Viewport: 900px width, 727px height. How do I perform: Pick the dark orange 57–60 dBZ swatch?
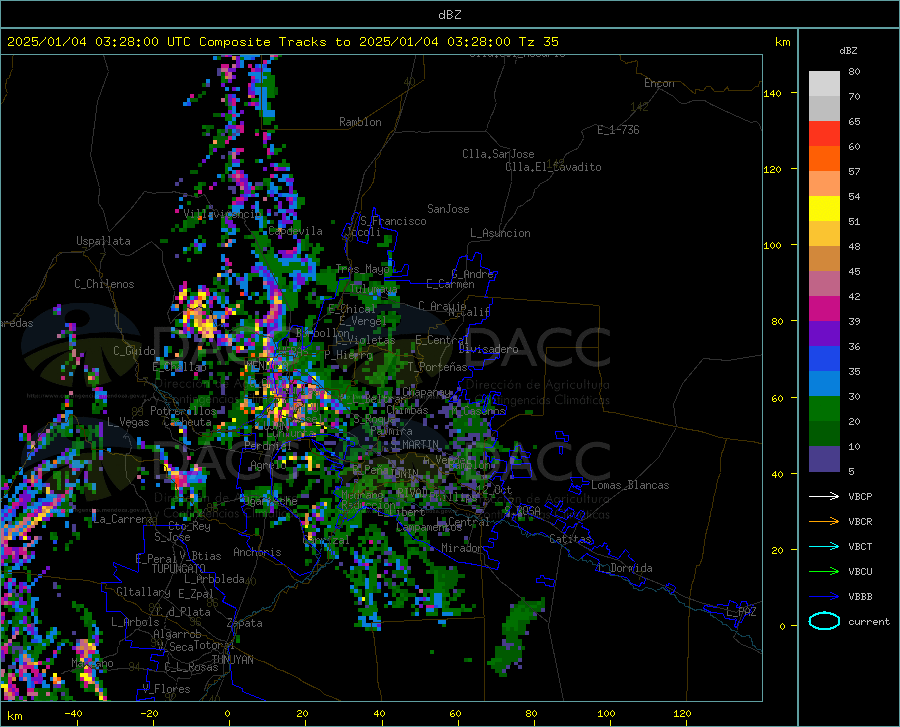coord(824,159)
